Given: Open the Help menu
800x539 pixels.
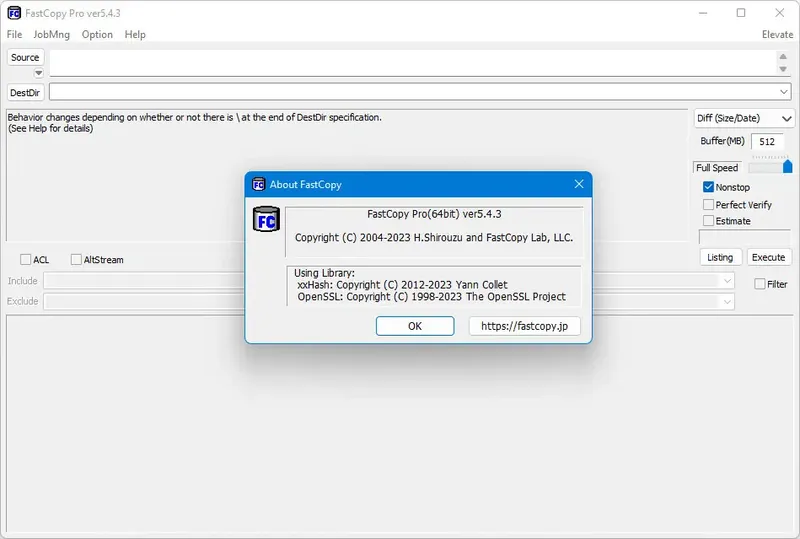Looking at the screenshot, I should pos(135,34).
